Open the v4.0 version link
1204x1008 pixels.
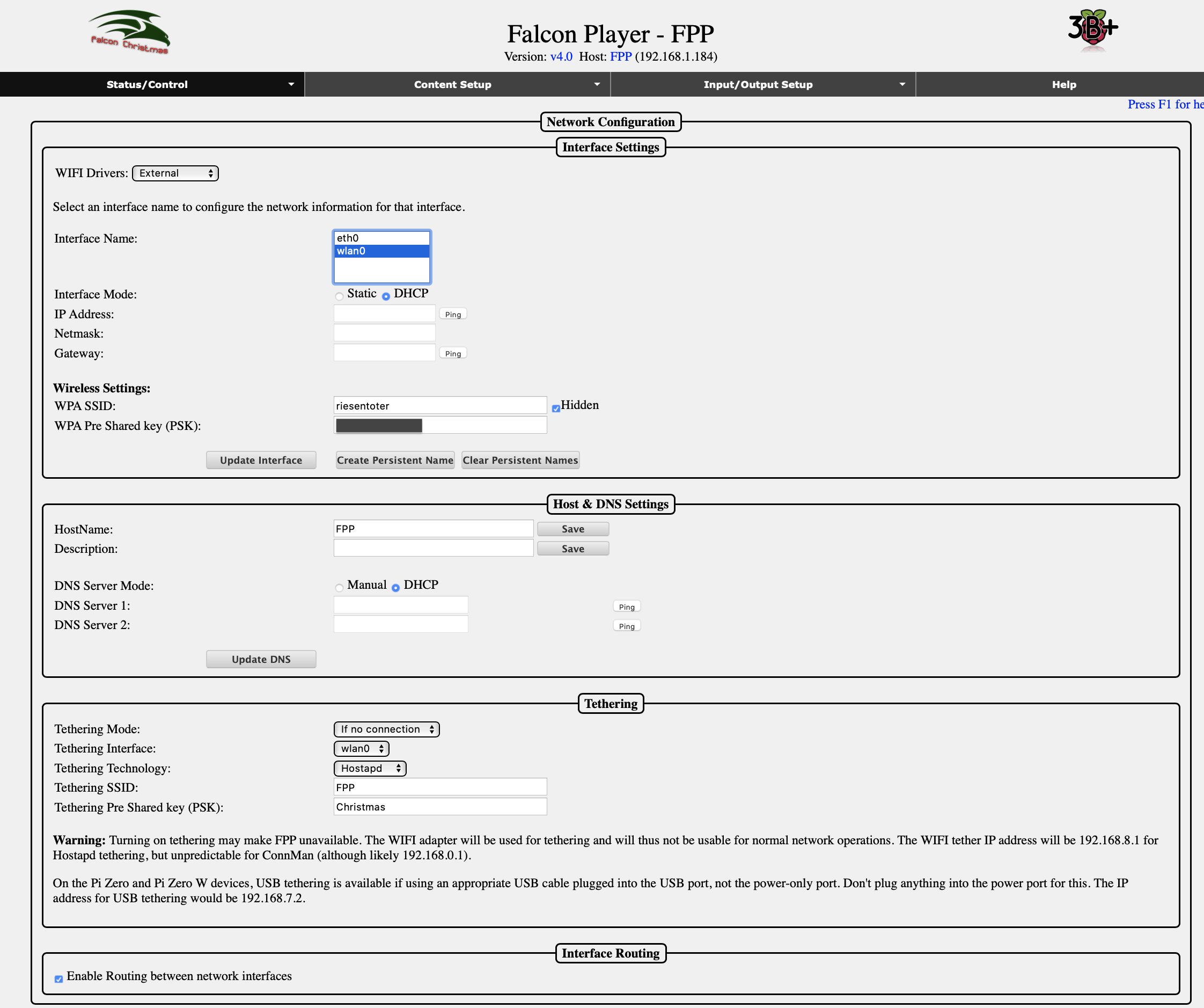(561, 56)
